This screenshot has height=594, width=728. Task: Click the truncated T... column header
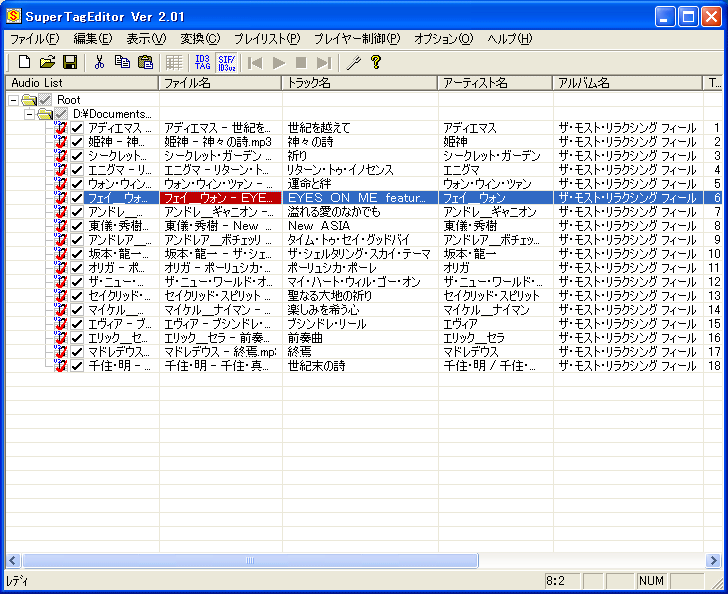[713, 83]
